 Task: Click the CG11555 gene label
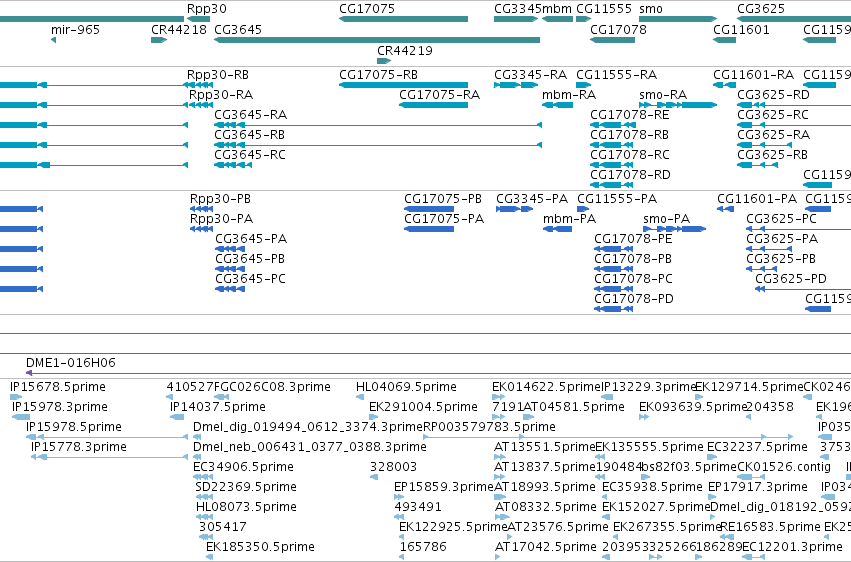604,9
